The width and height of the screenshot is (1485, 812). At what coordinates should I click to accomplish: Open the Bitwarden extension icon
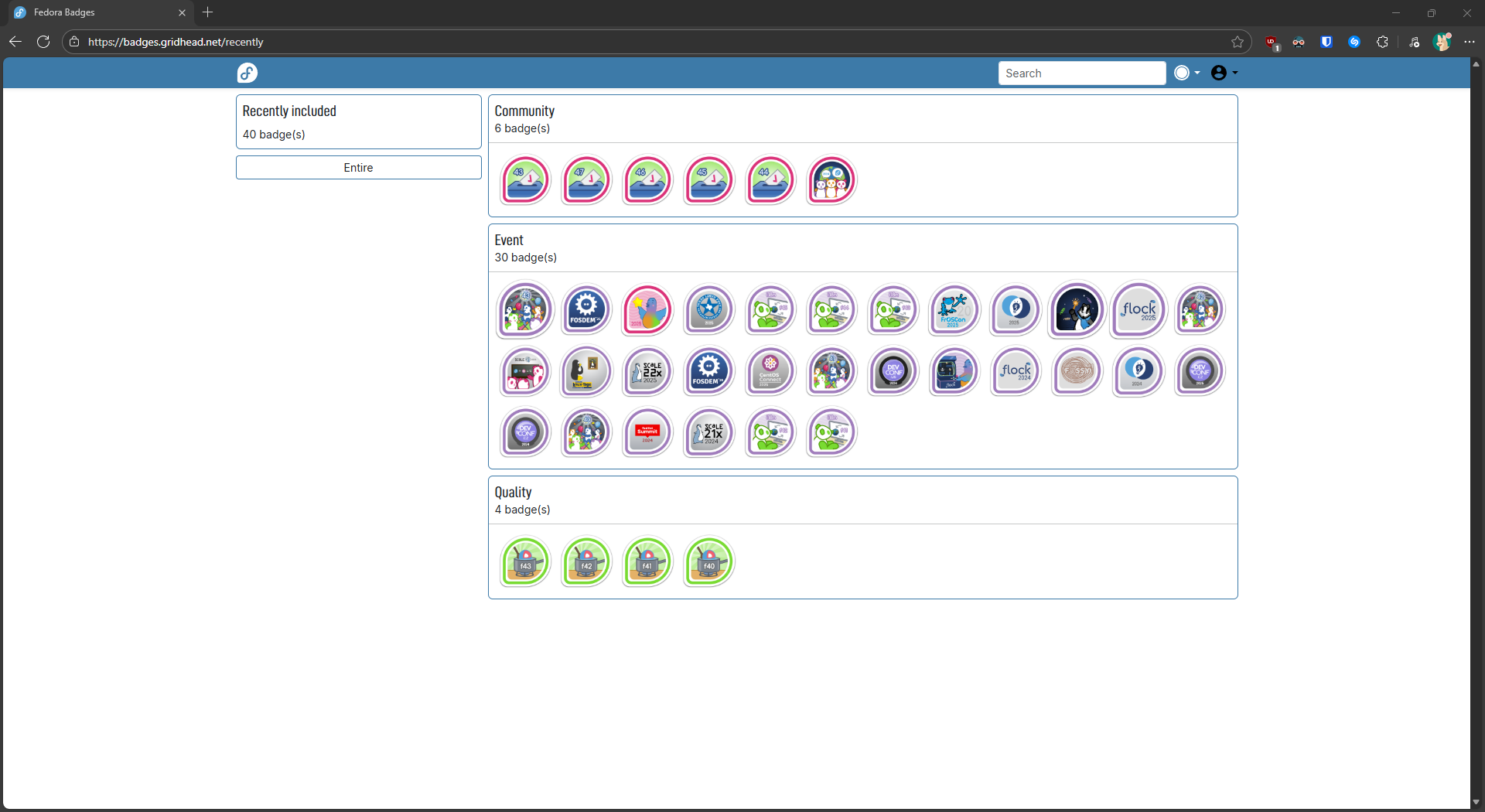1326,43
